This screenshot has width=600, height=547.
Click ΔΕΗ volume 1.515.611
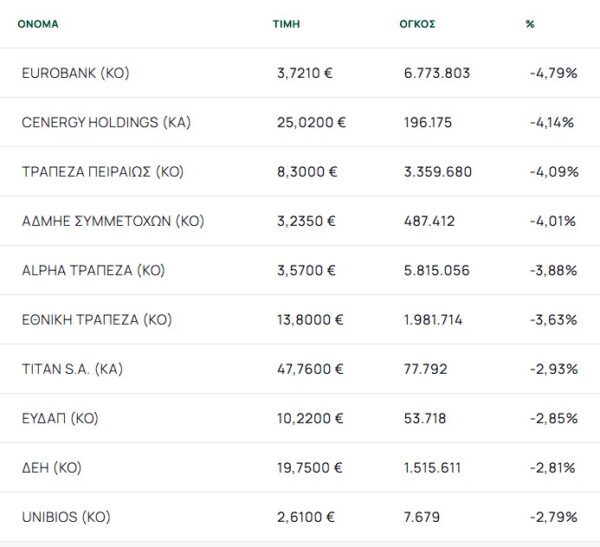point(432,467)
